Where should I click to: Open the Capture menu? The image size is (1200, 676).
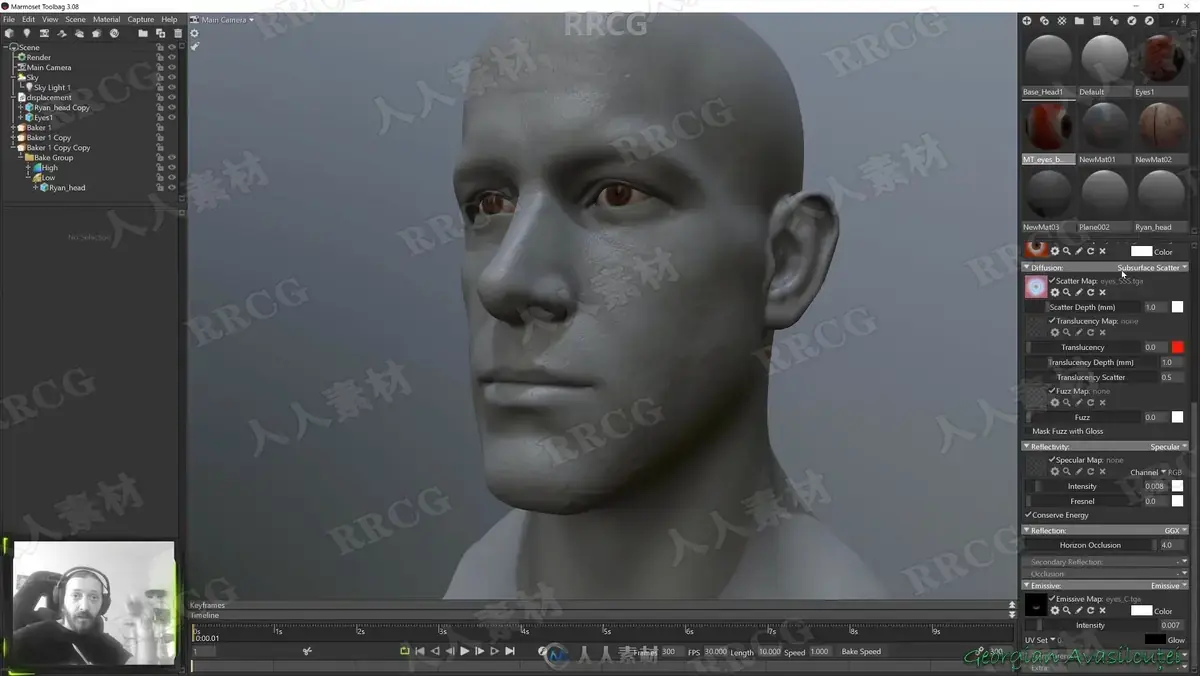click(141, 19)
